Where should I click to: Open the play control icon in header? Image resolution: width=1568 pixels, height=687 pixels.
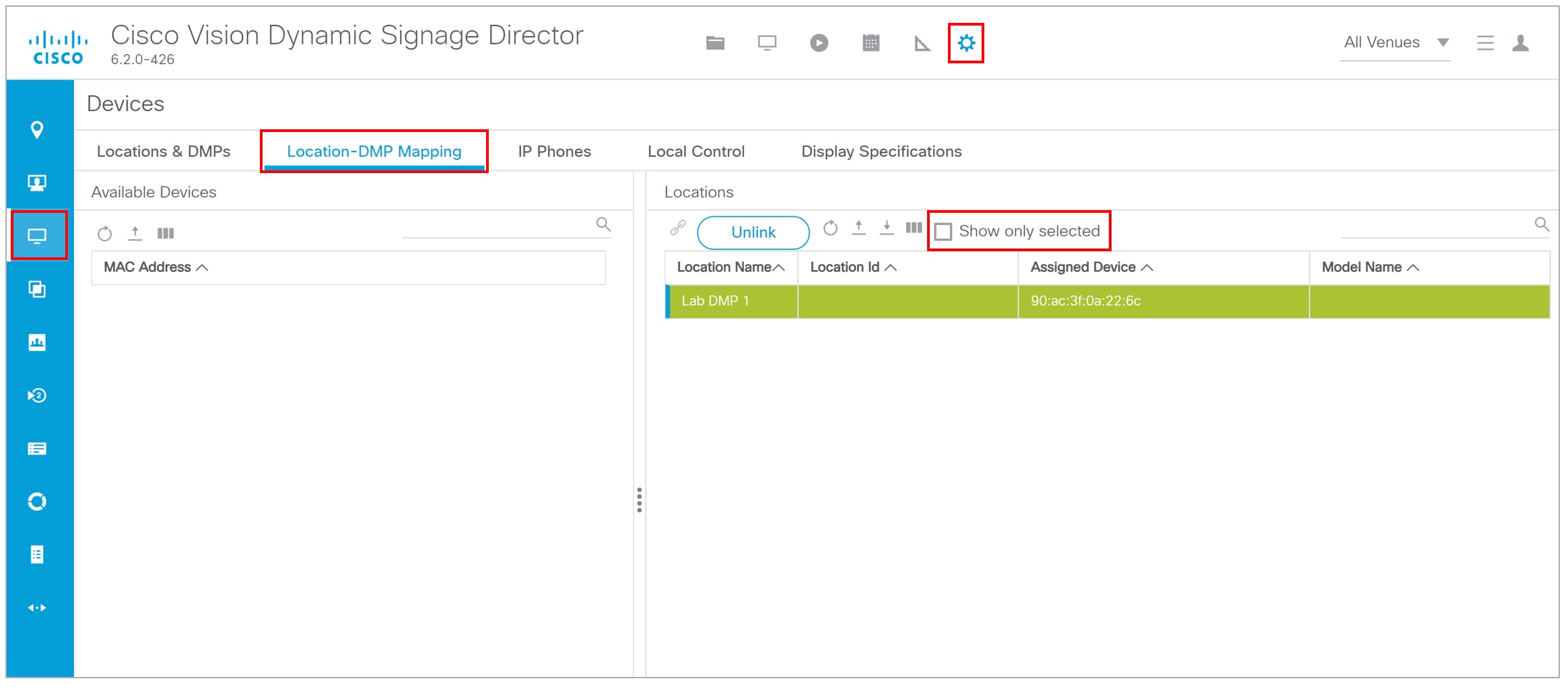[x=819, y=43]
